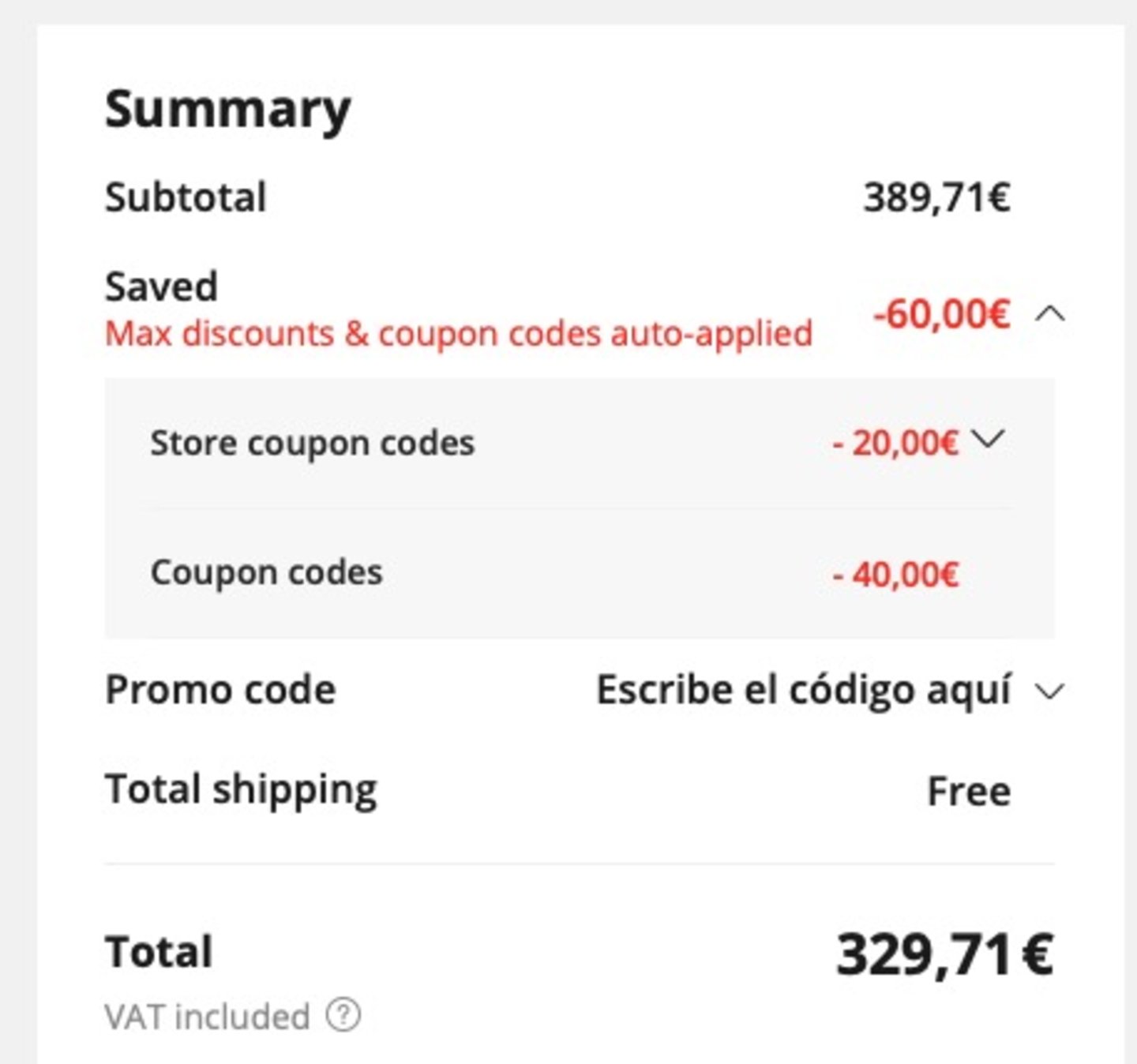Click the Saved label
The image size is (1137, 1064).
pos(161,287)
